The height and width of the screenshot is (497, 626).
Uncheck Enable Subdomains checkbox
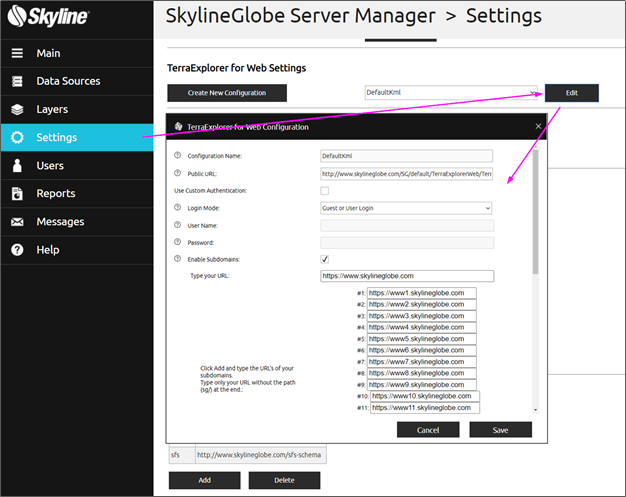325,259
